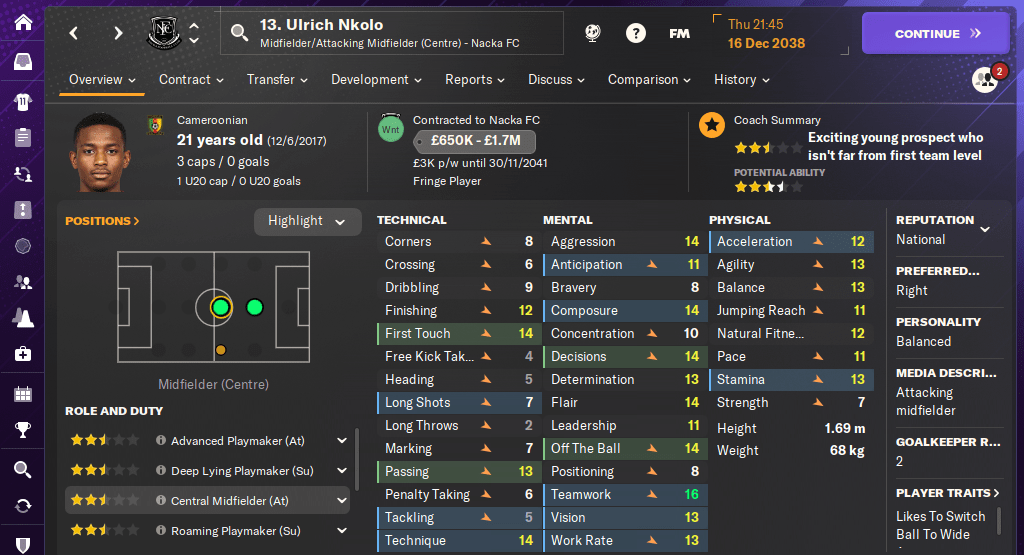This screenshot has width=1024, height=555.
Task: Expand the Advanced Playmaker (At) role row
Action: click(x=342, y=440)
